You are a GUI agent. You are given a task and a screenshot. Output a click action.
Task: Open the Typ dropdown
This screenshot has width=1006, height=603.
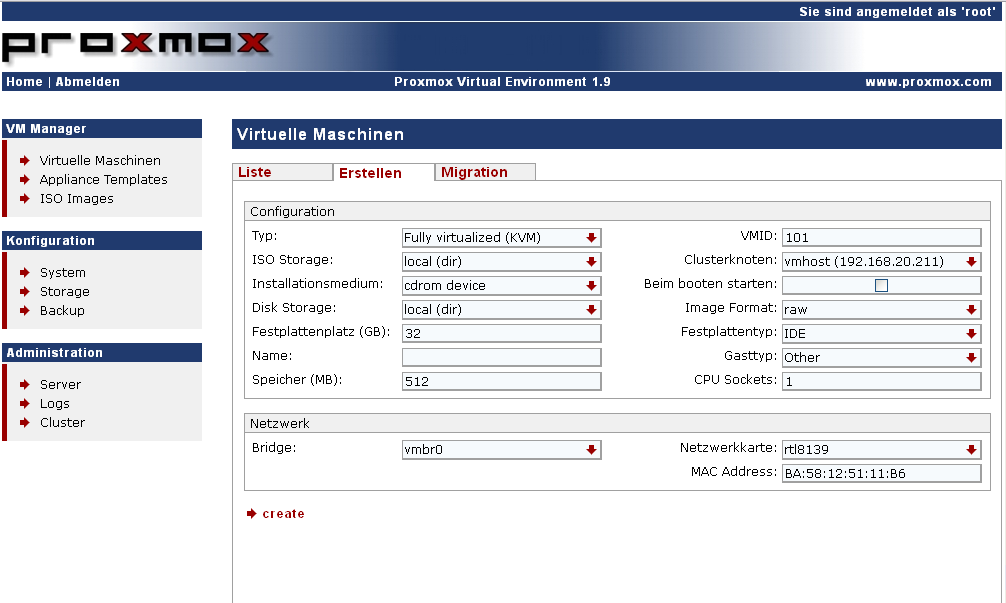[x=501, y=237]
